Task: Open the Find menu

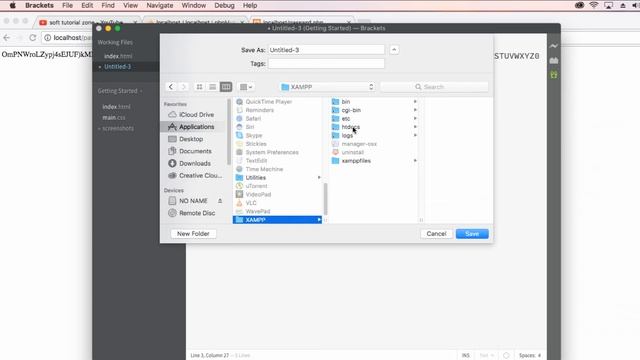Action: pyautogui.click(x=108, y=5)
